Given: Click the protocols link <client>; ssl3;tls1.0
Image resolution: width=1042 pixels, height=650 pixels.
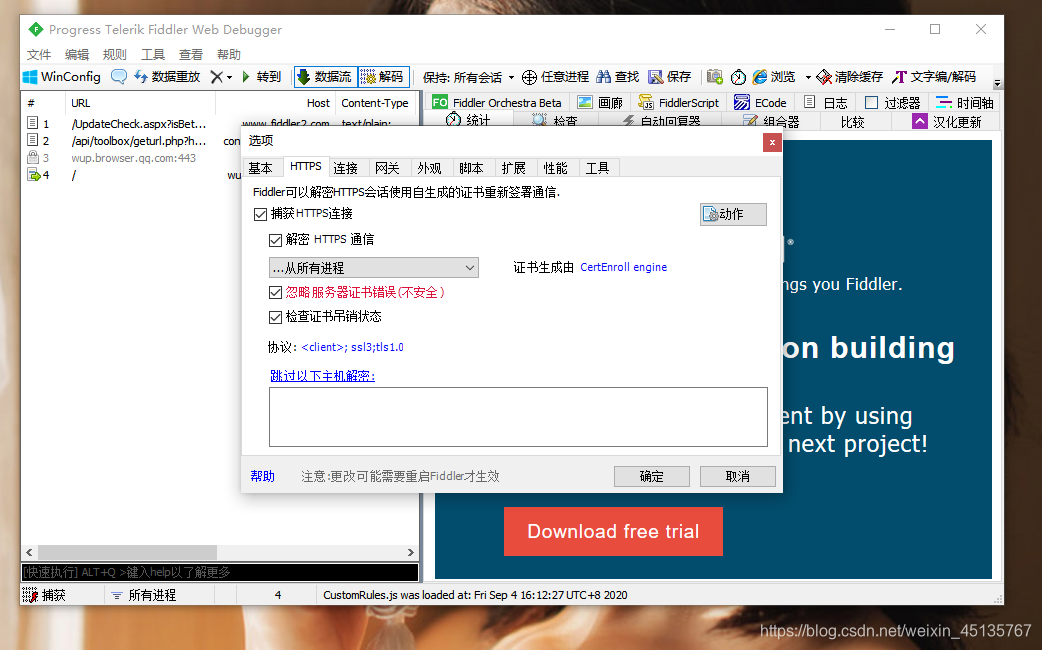Looking at the screenshot, I should pyautogui.click(x=352, y=347).
